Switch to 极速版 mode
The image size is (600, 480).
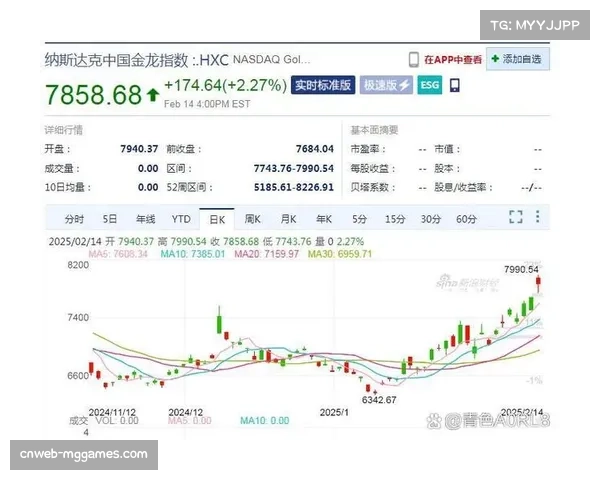point(386,85)
